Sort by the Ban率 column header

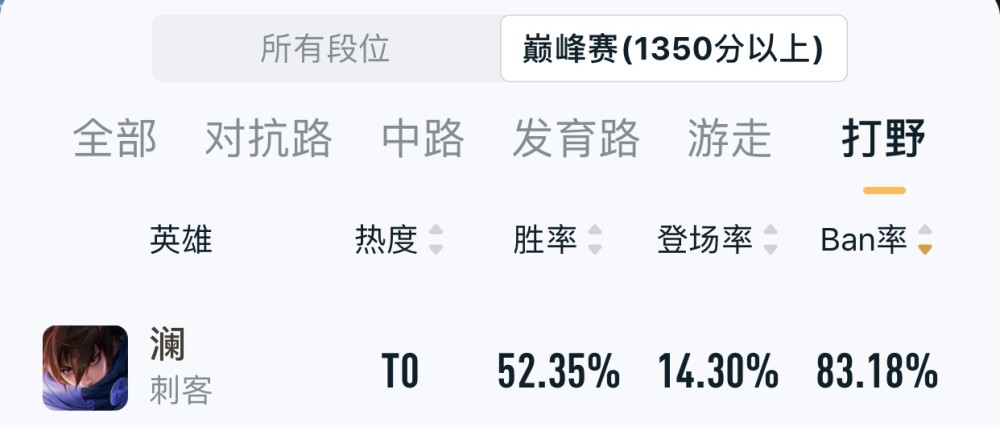click(x=864, y=240)
